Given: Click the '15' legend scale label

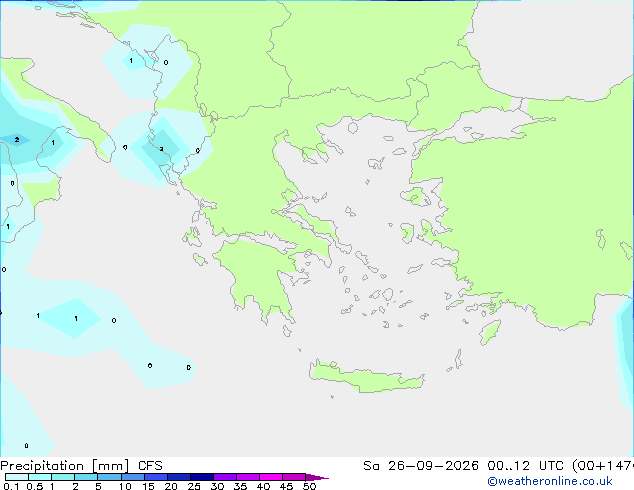Looking at the screenshot, I should point(148,486).
